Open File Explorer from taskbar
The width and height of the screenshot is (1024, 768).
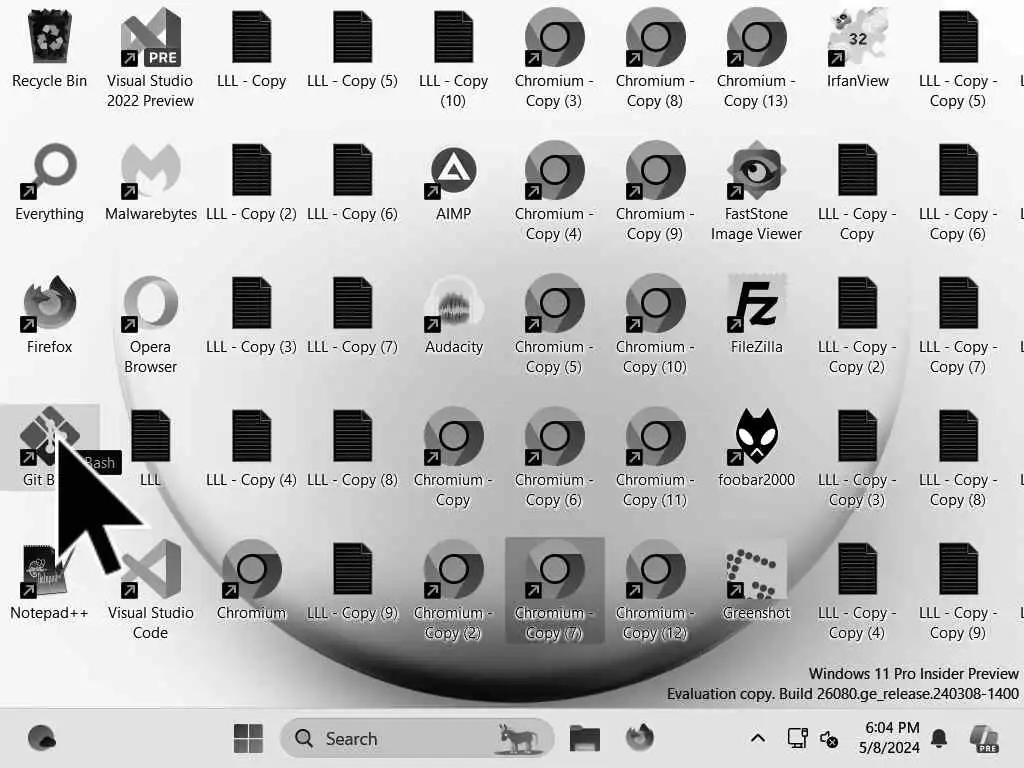[x=584, y=739]
